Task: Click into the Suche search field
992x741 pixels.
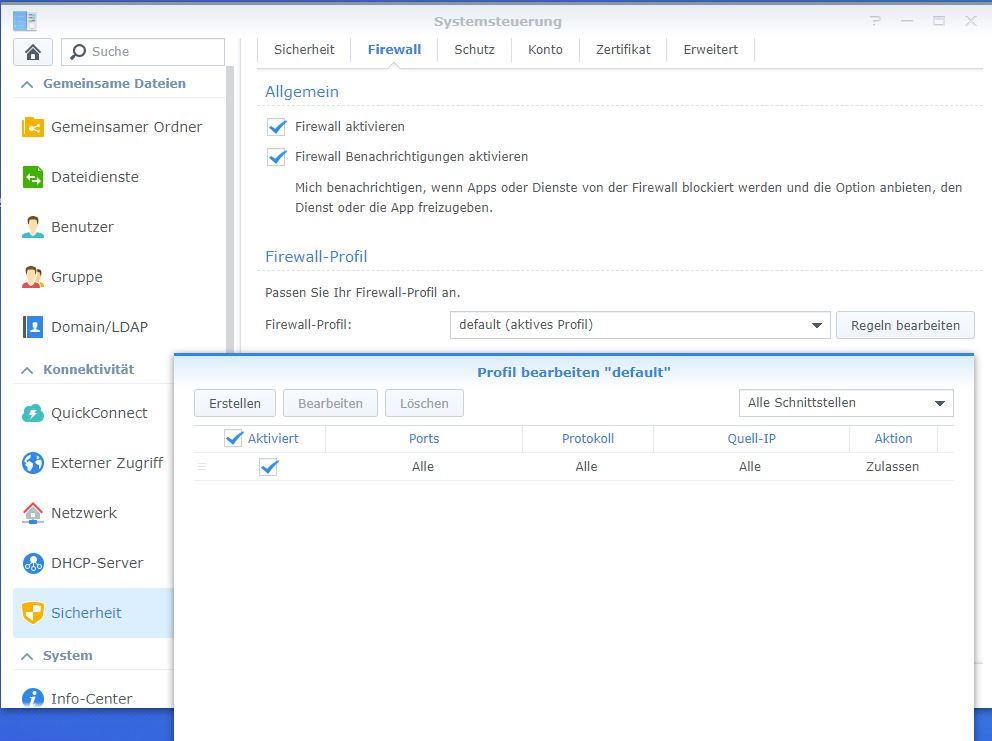Action: tap(150, 52)
